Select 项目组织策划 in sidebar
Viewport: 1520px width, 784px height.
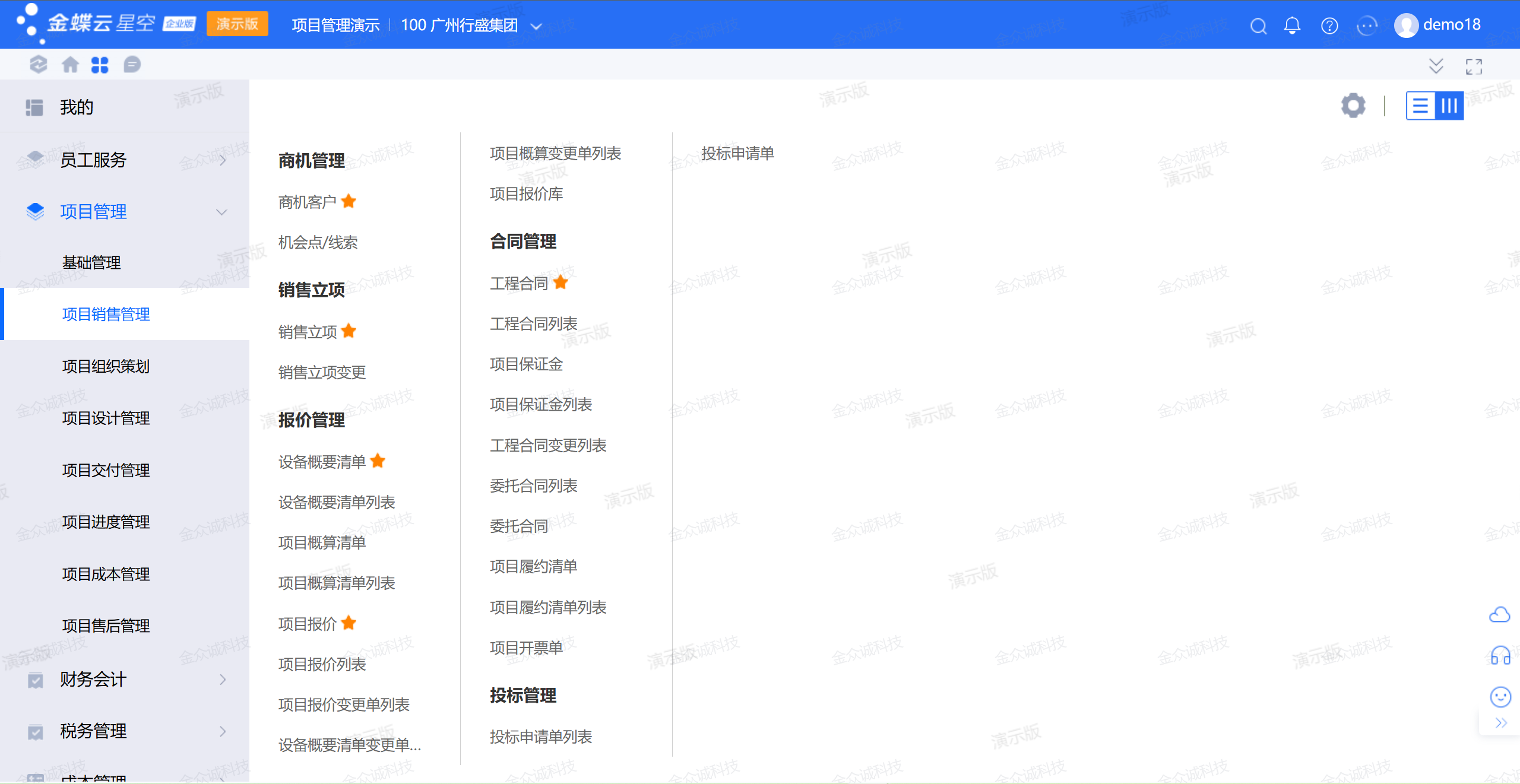106,367
